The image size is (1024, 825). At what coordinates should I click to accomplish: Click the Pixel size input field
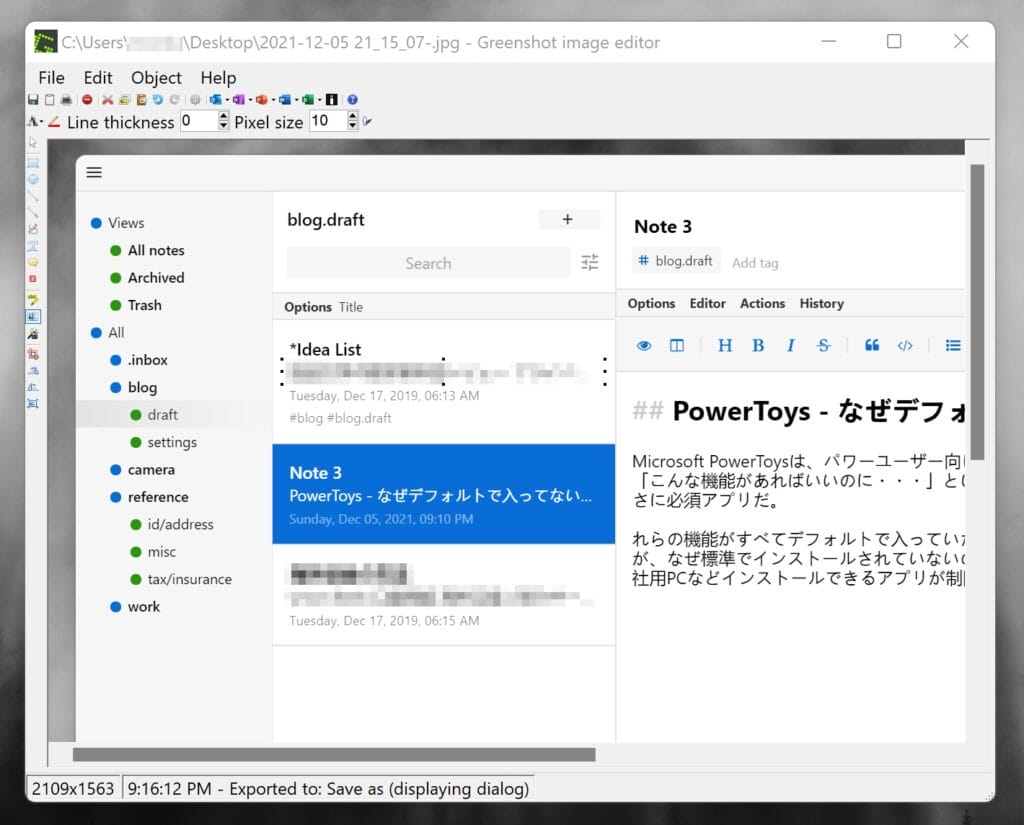point(328,121)
